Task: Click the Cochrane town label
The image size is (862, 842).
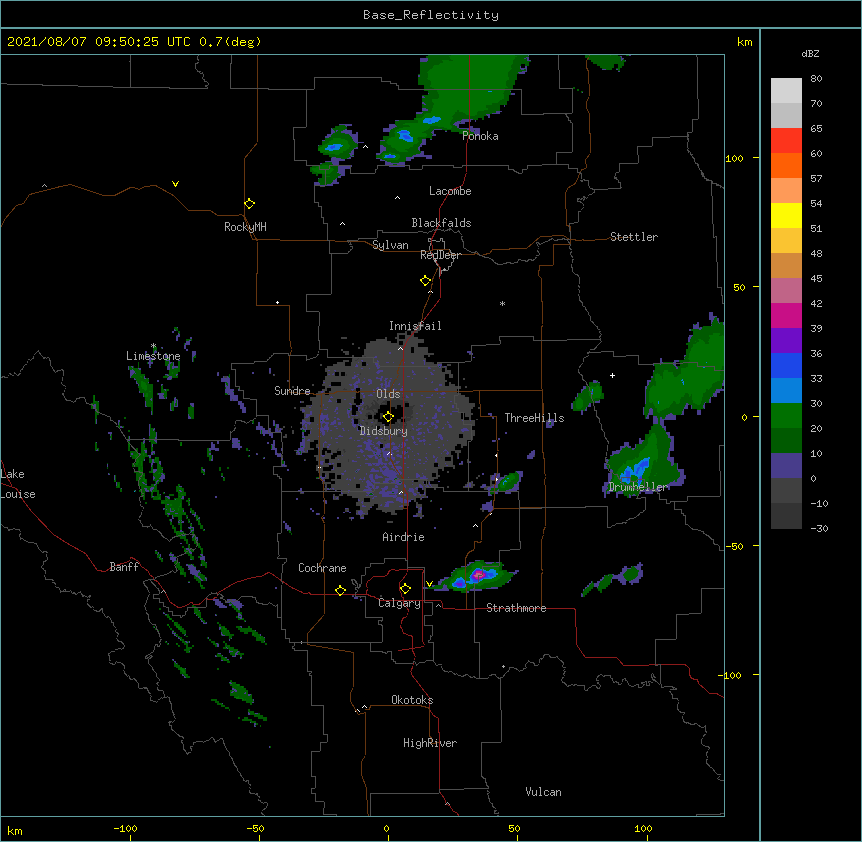Action: [x=322, y=568]
